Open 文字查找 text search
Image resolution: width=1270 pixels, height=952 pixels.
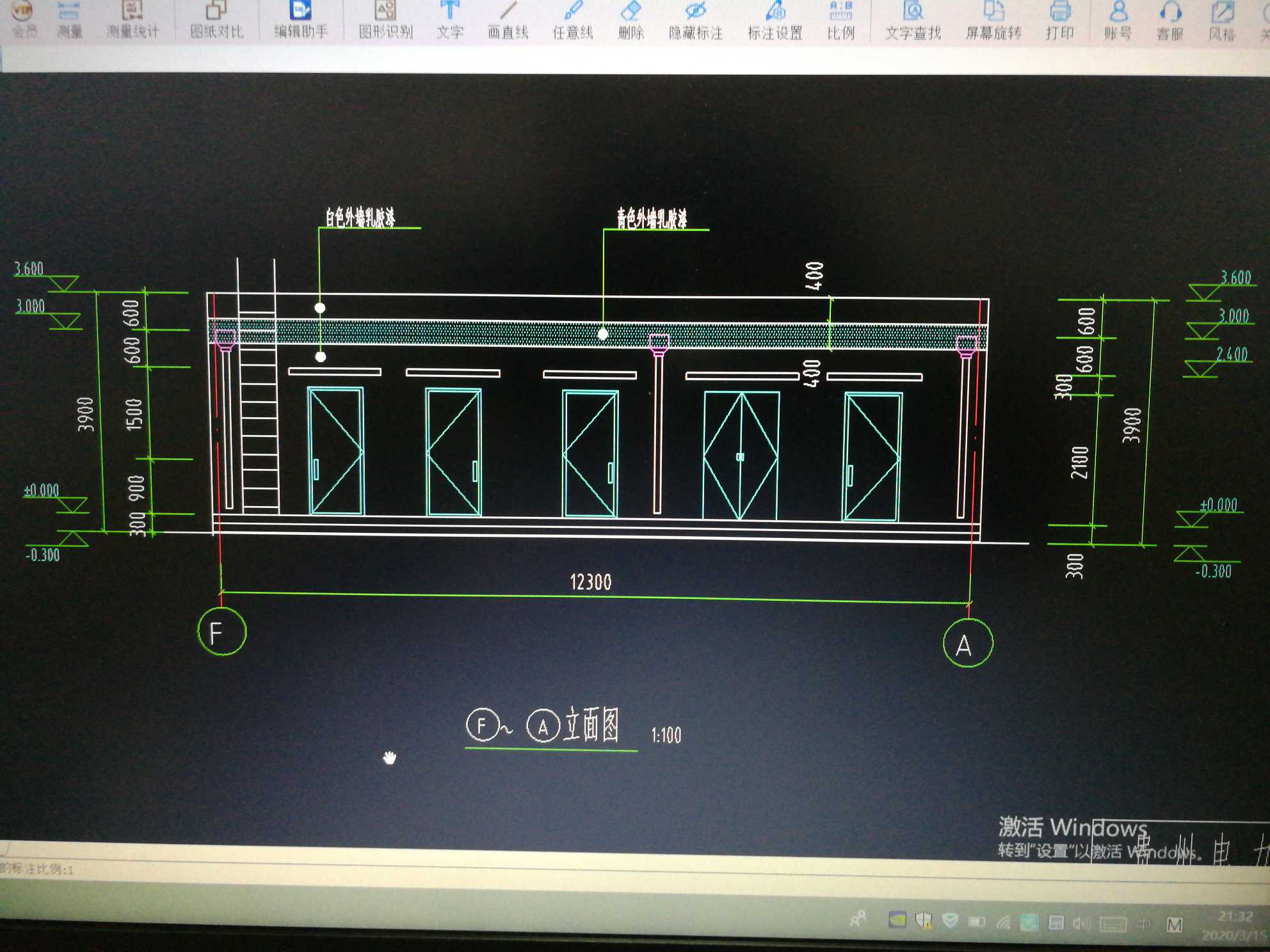pyautogui.click(x=913, y=19)
